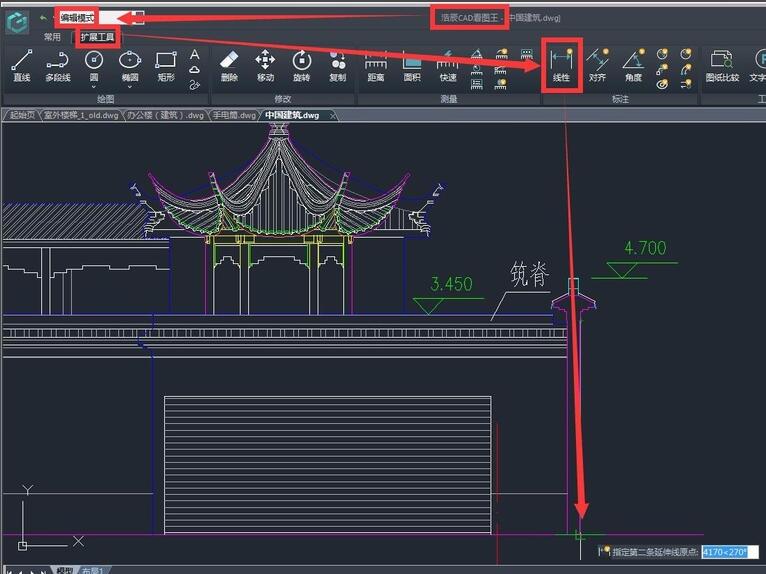
Task: Switch to the 办公楼（建筑）.dwg document tab
Action: 165,116
